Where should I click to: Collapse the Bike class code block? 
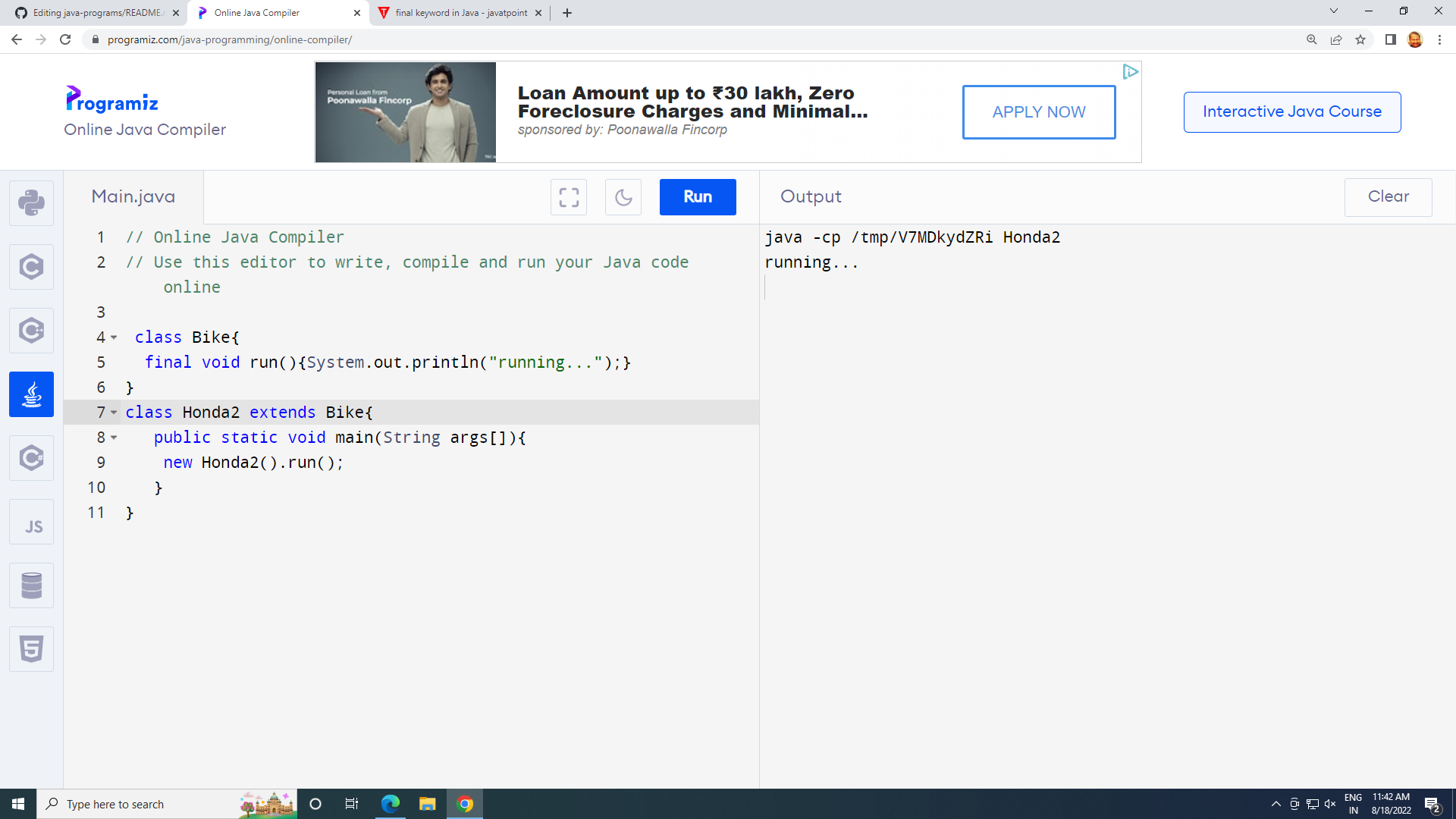coord(114,337)
